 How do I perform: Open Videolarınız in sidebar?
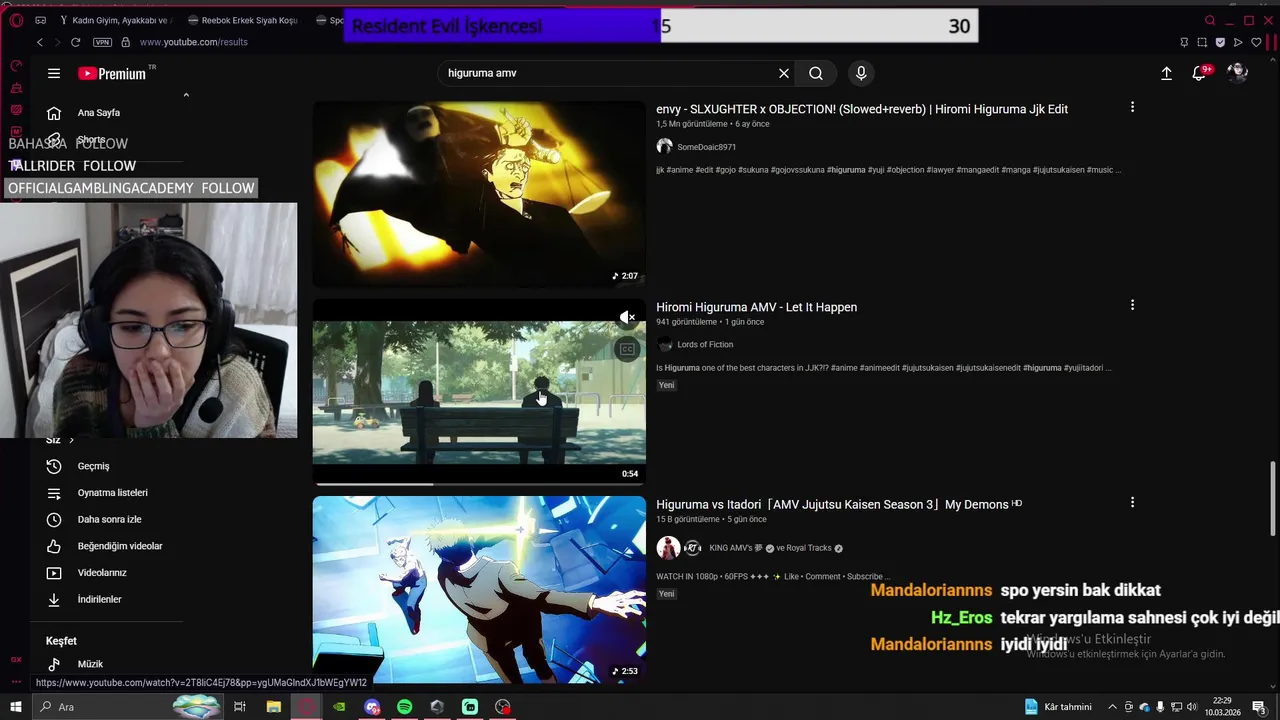[x=102, y=573]
